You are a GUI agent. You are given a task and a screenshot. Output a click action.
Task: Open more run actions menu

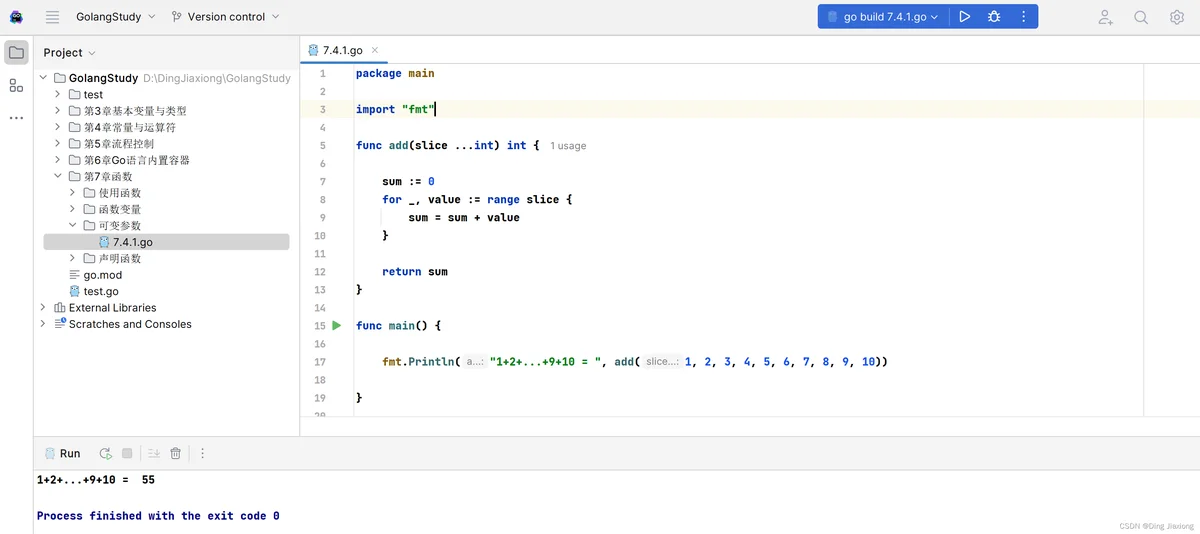(x=1023, y=17)
